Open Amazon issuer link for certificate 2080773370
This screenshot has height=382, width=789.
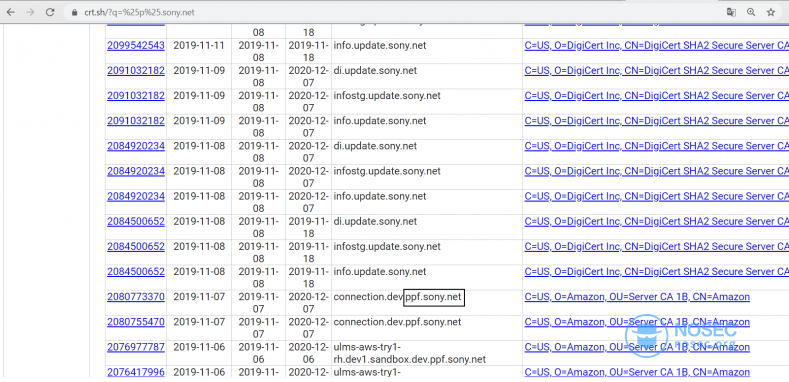(637, 296)
